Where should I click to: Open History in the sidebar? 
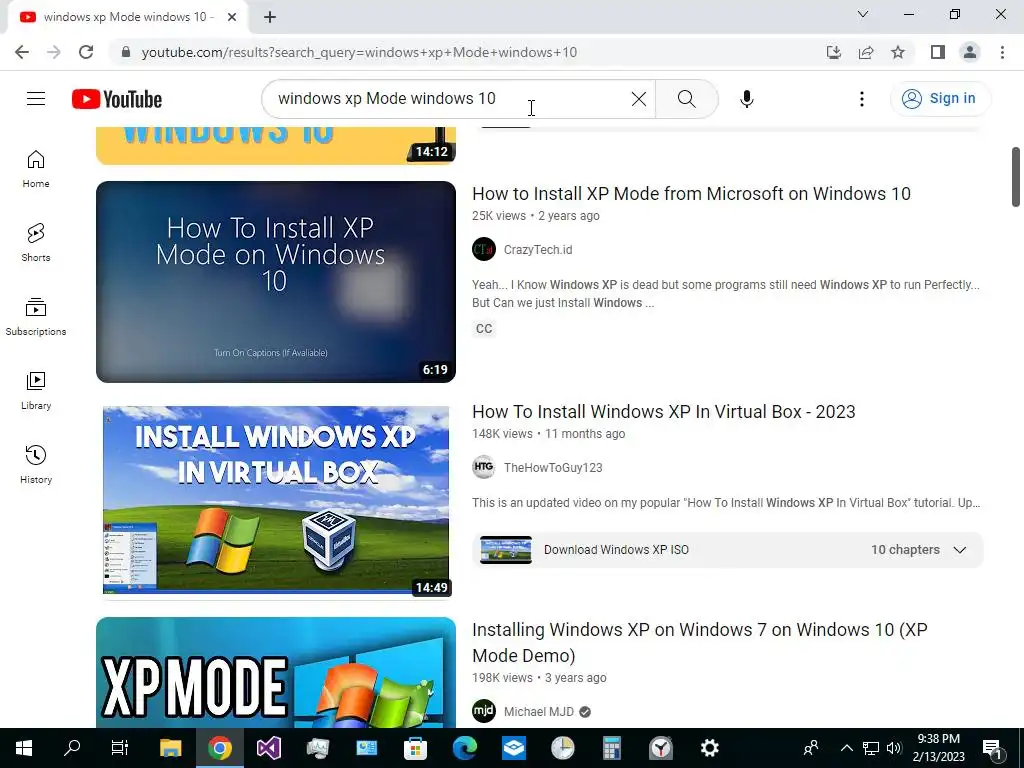click(36, 464)
